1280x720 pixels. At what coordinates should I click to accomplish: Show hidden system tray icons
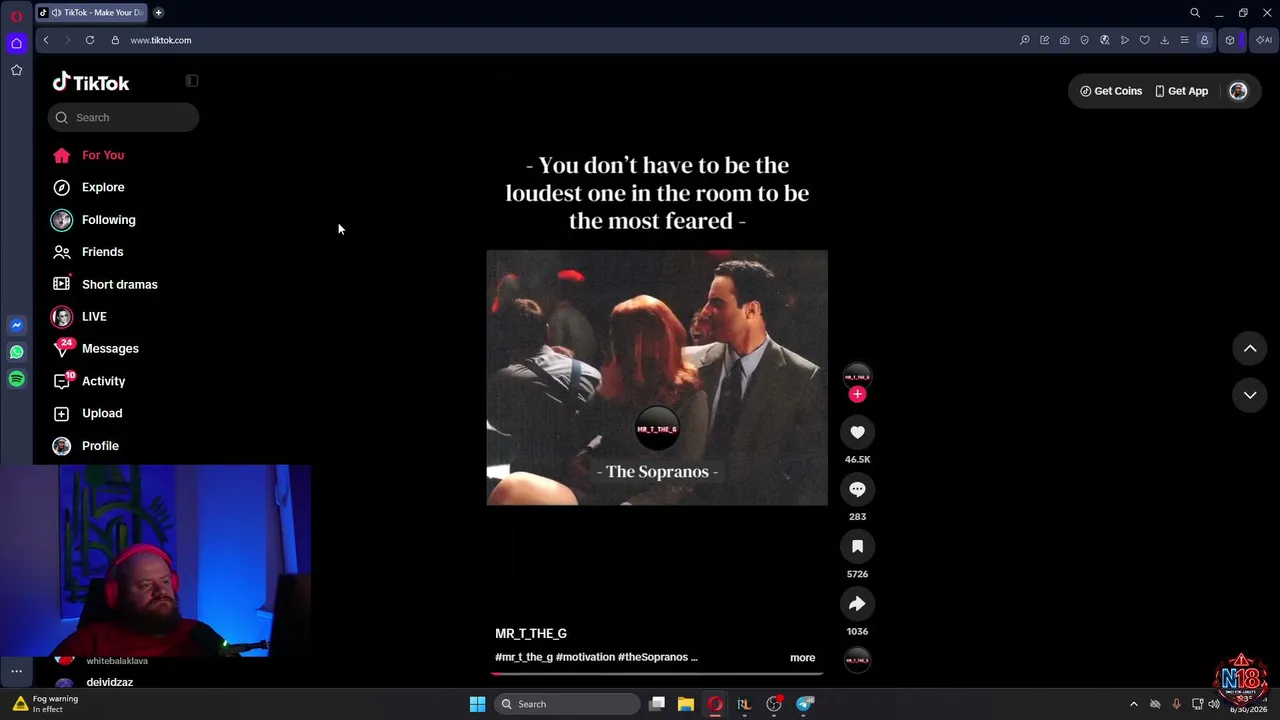click(x=1134, y=704)
